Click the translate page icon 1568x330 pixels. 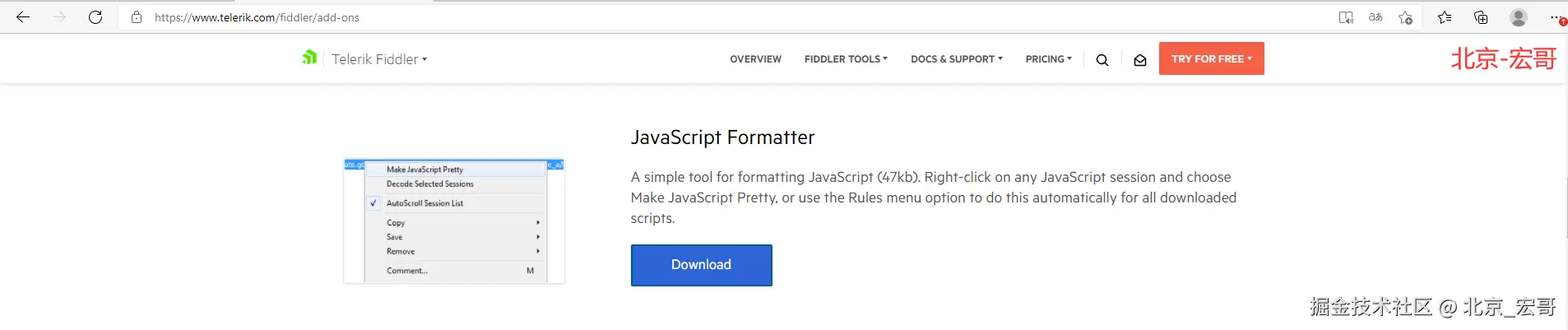[x=1375, y=17]
